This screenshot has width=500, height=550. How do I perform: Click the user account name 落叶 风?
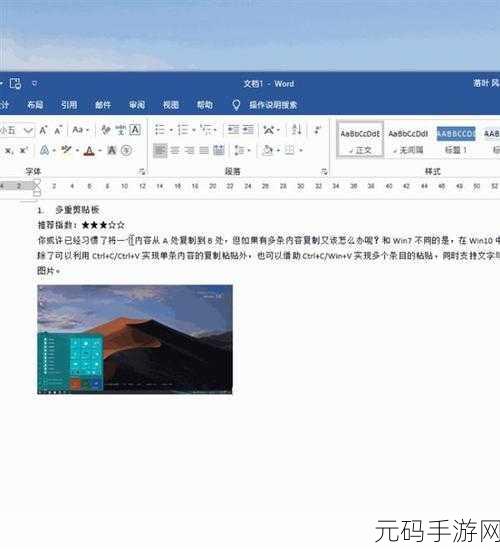point(486,83)
